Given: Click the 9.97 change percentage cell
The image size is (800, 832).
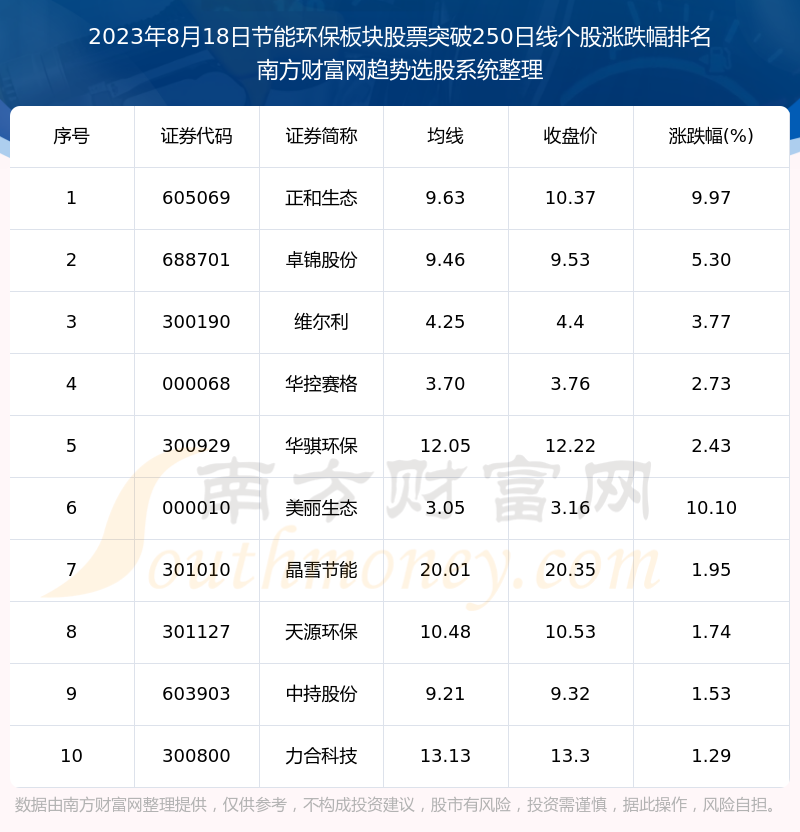Looking at the screenshot, I should [x=711, y=198].
